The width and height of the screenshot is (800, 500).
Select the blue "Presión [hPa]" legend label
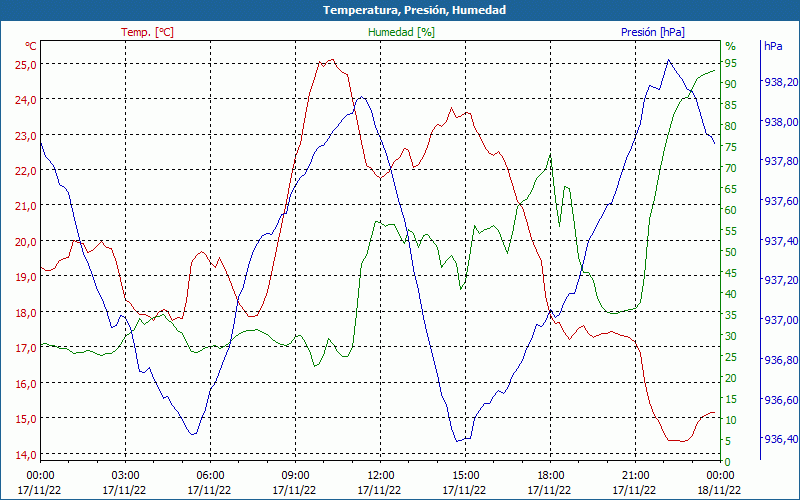(x=653, y=32)
